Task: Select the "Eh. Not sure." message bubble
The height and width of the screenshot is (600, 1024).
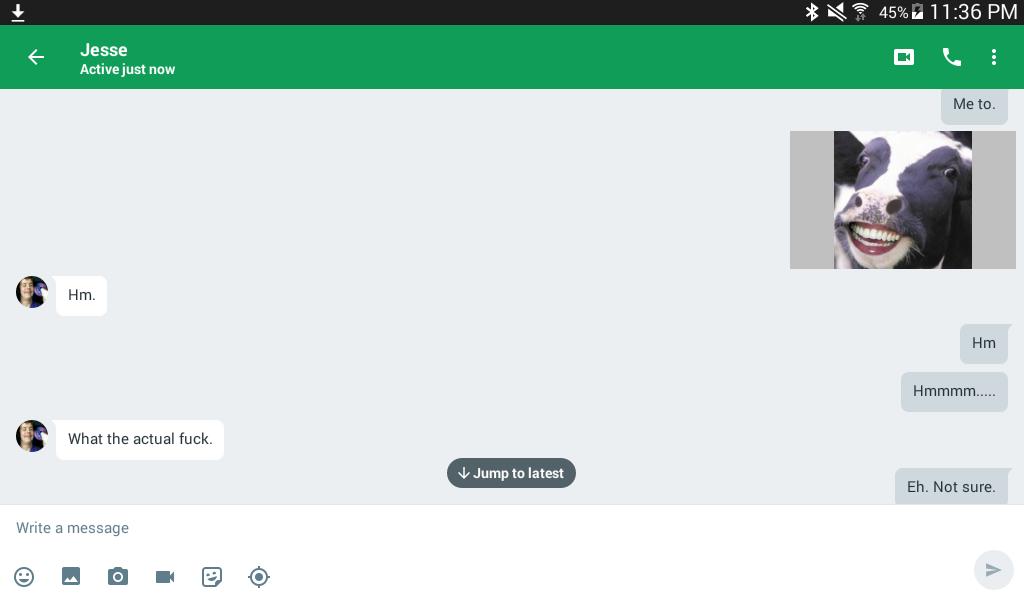Action: 950,487
